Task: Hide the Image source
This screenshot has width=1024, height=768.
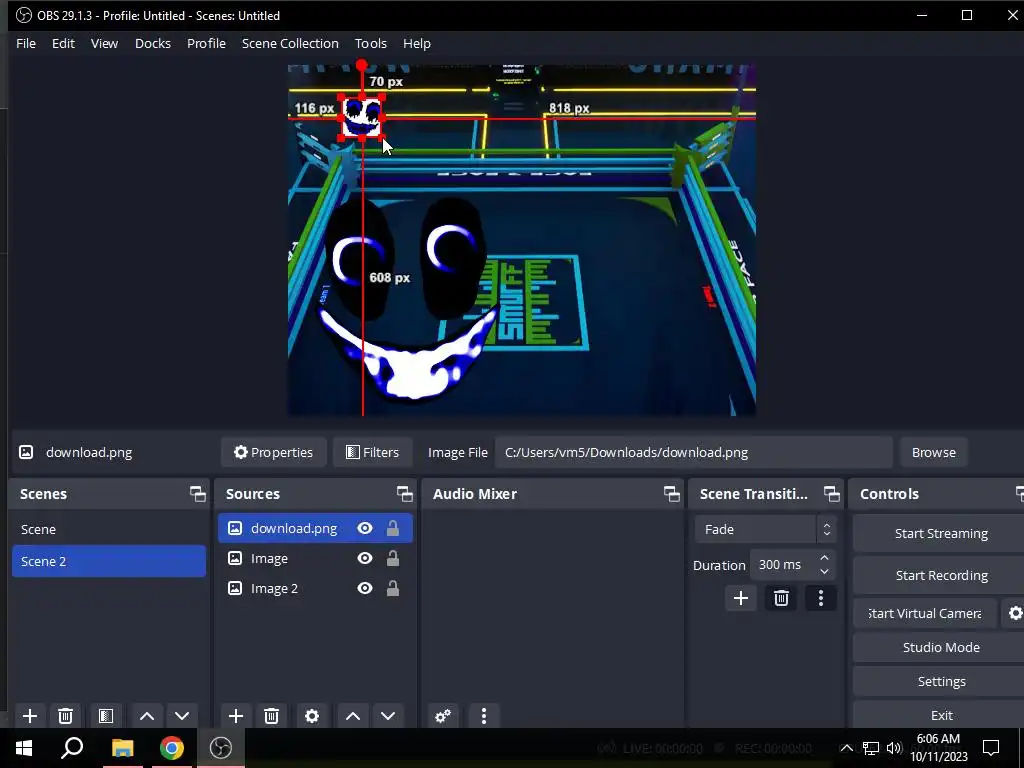Action: (365, 558)
